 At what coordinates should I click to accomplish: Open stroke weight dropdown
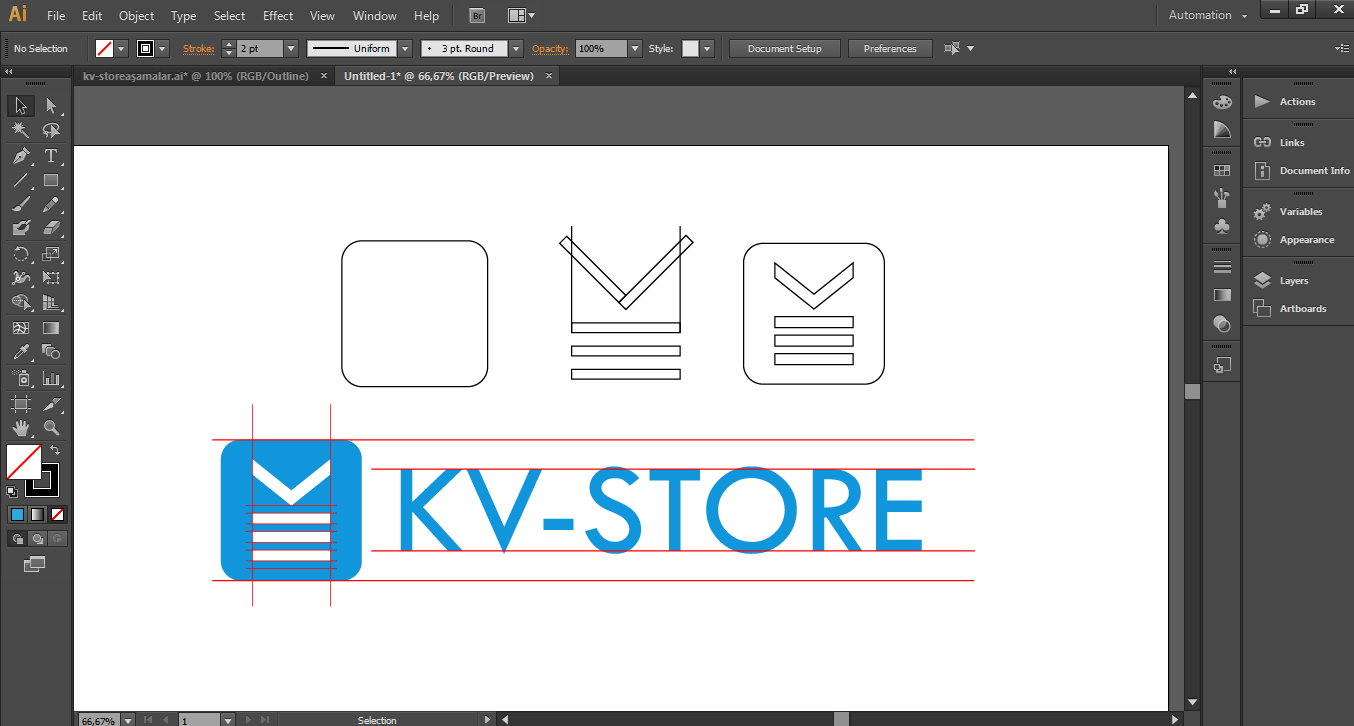291,48
